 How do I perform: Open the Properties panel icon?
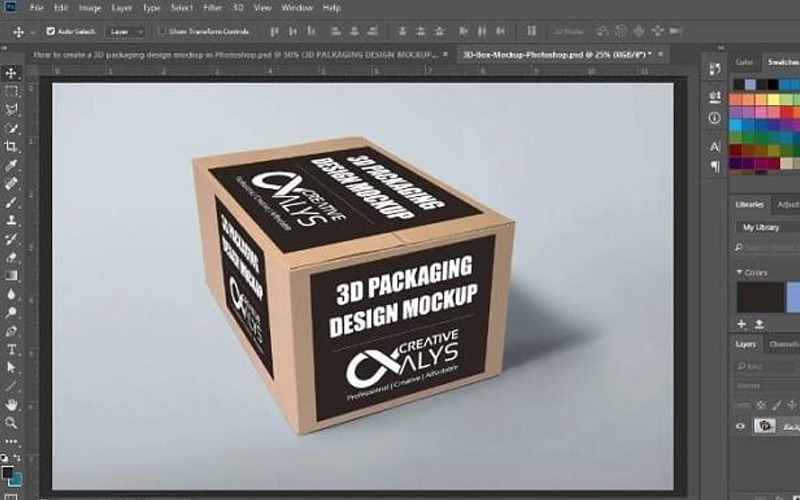[715, 96]
